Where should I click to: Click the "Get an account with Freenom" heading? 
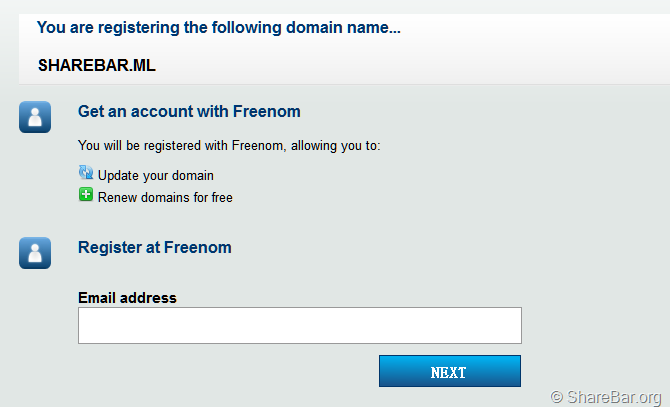189,112
